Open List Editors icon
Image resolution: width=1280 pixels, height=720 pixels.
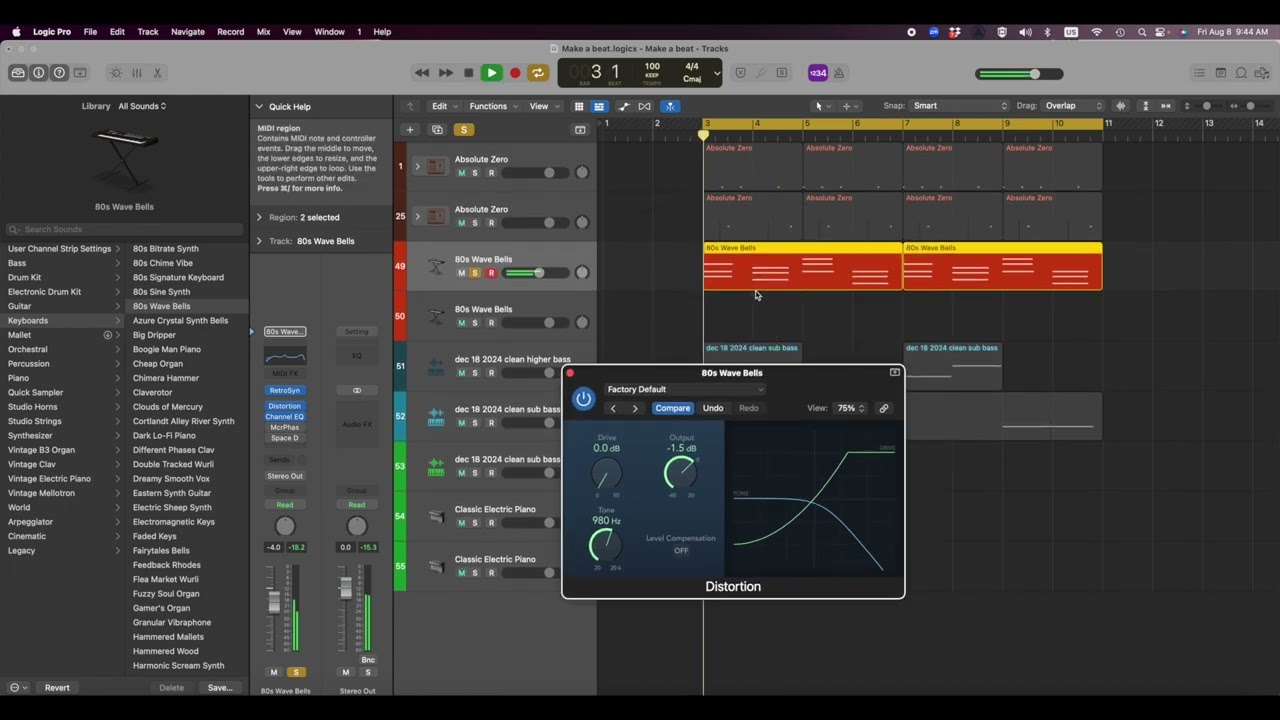coord(1199,73)
